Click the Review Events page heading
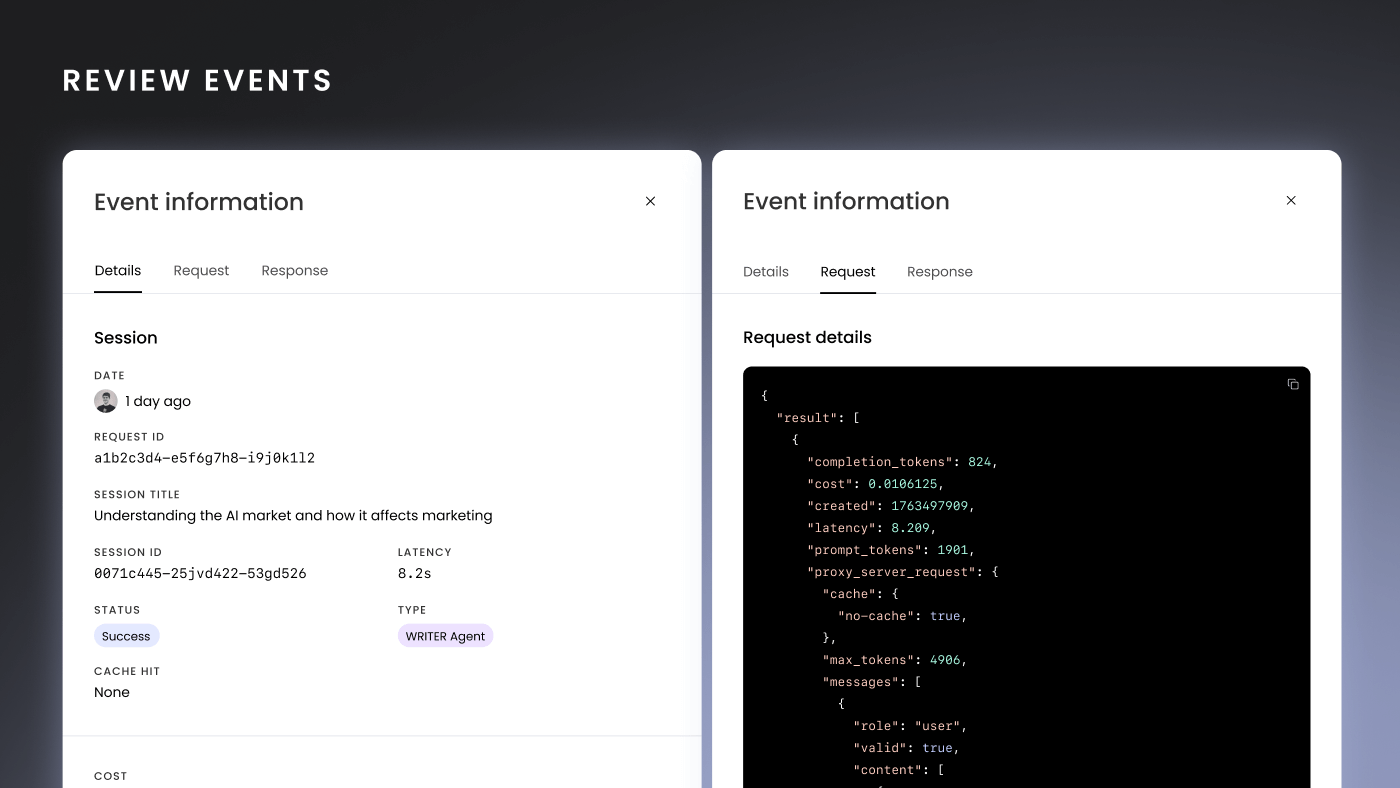The image size is (1400, 788). click(197, 81)
